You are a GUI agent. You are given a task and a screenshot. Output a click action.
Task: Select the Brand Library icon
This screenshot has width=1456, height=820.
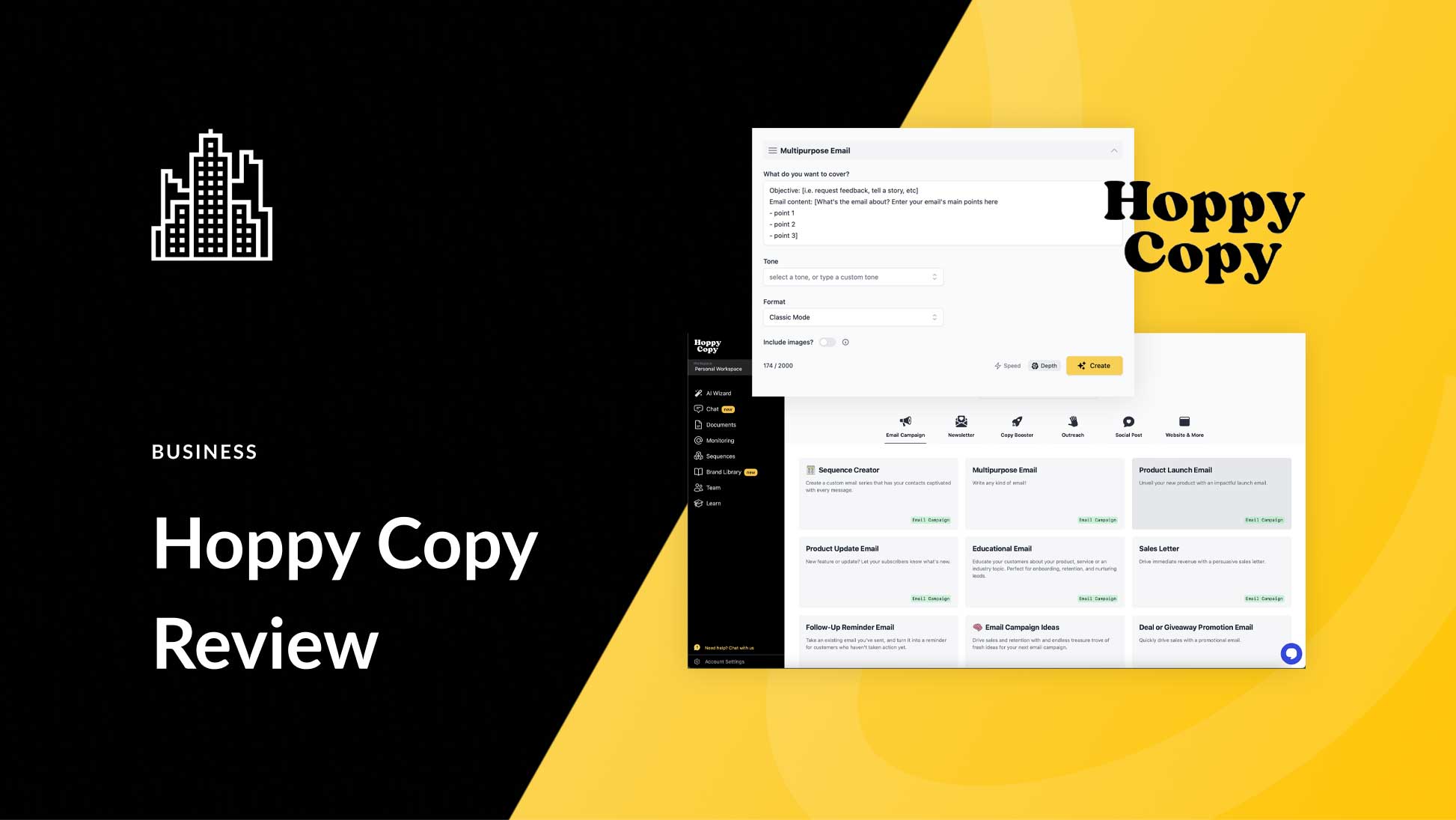pos(698,471)
